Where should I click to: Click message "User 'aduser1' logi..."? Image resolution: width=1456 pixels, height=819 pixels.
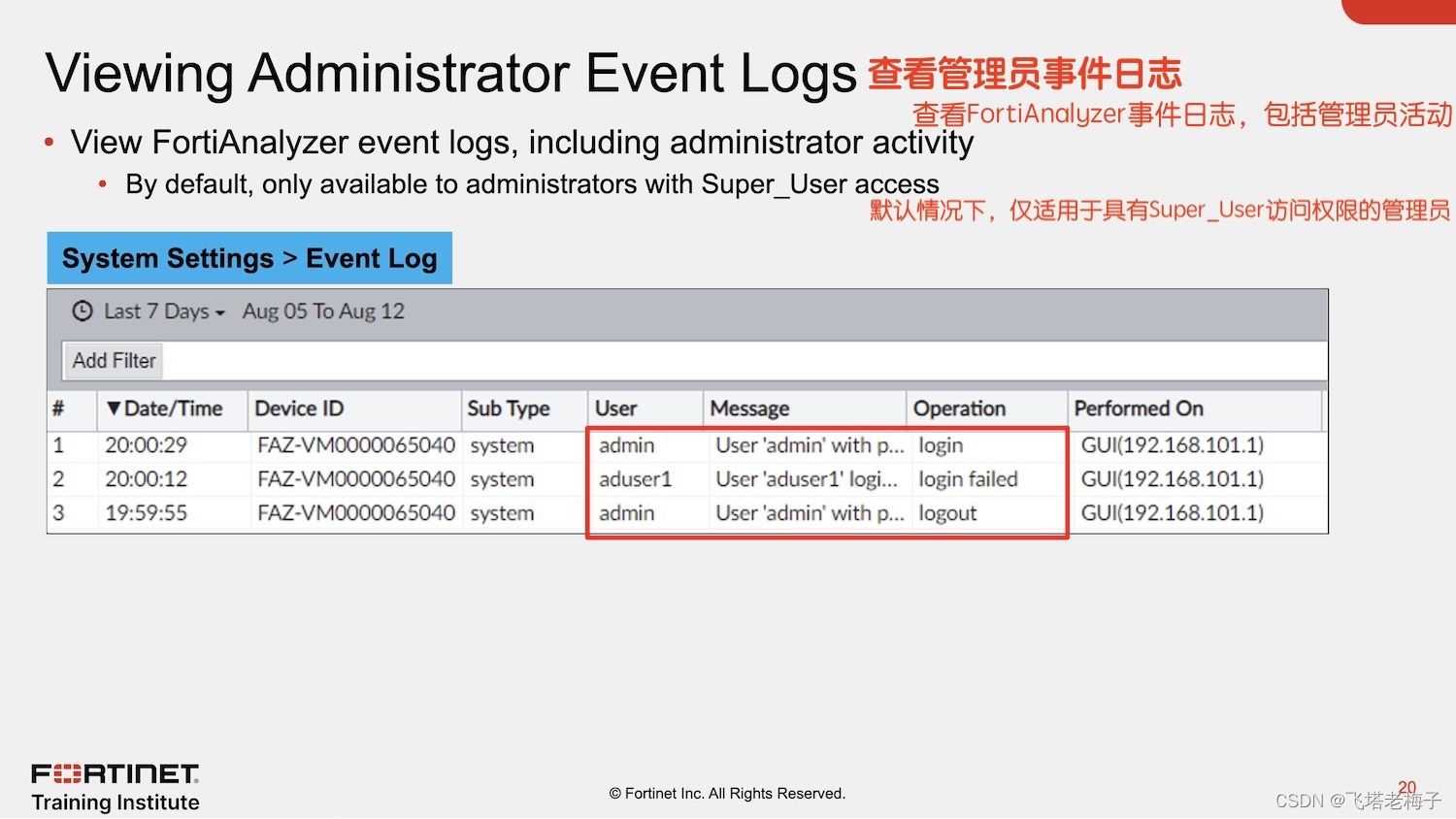pyautogui.click(x=806, y=479)
